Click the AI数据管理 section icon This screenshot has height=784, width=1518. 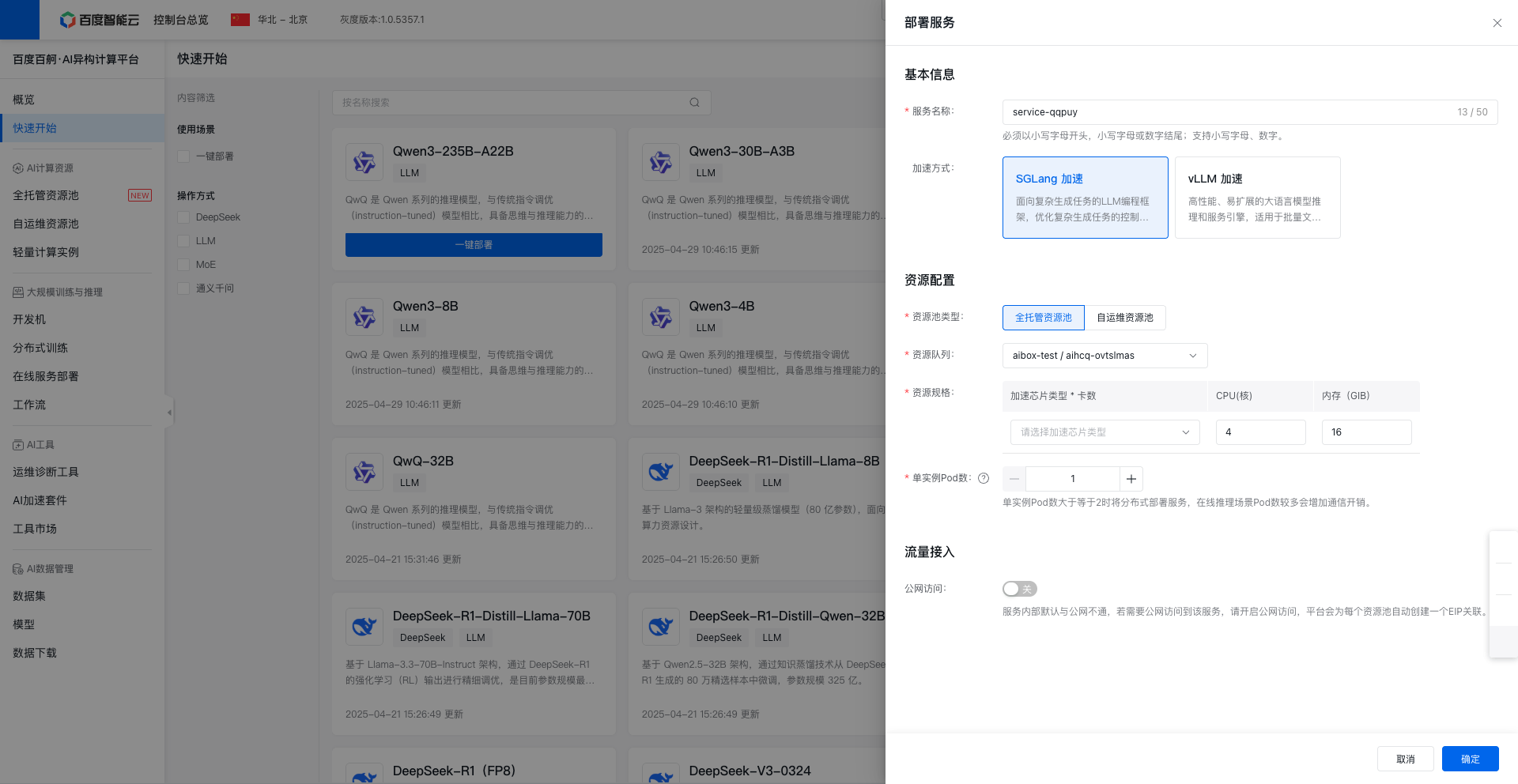click(18, 569)
